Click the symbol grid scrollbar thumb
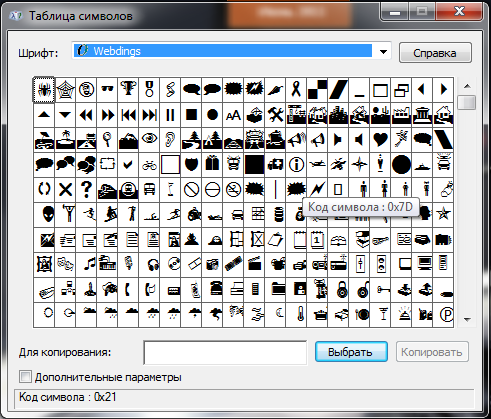Viewport: 491px width, 419px height. coord(467,102)
